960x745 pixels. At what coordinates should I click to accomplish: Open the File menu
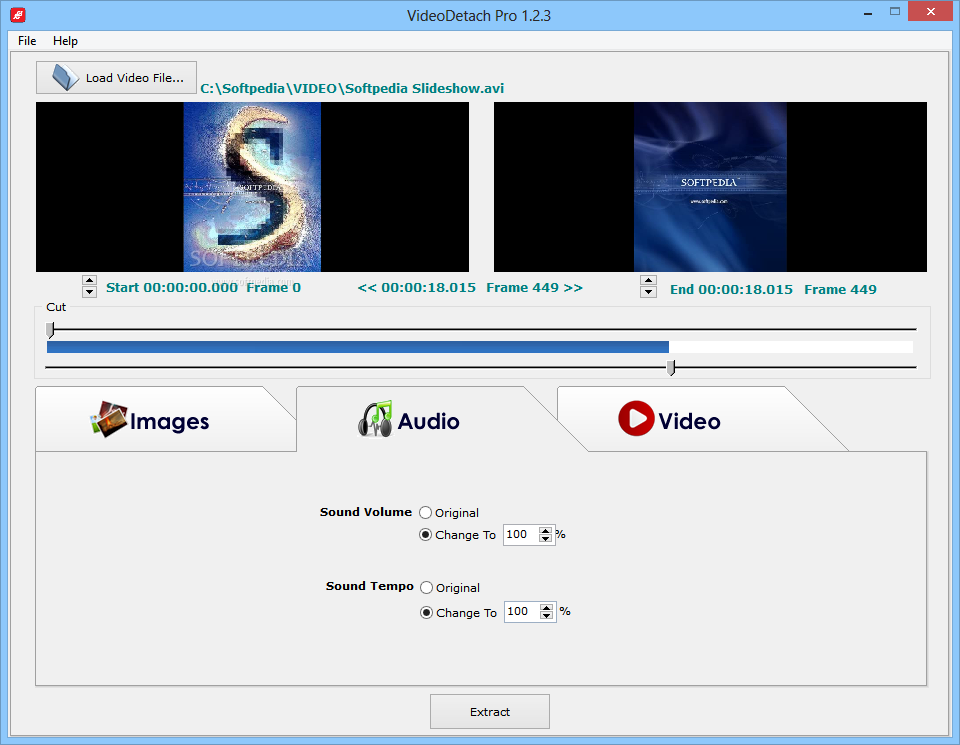point(27,41)
